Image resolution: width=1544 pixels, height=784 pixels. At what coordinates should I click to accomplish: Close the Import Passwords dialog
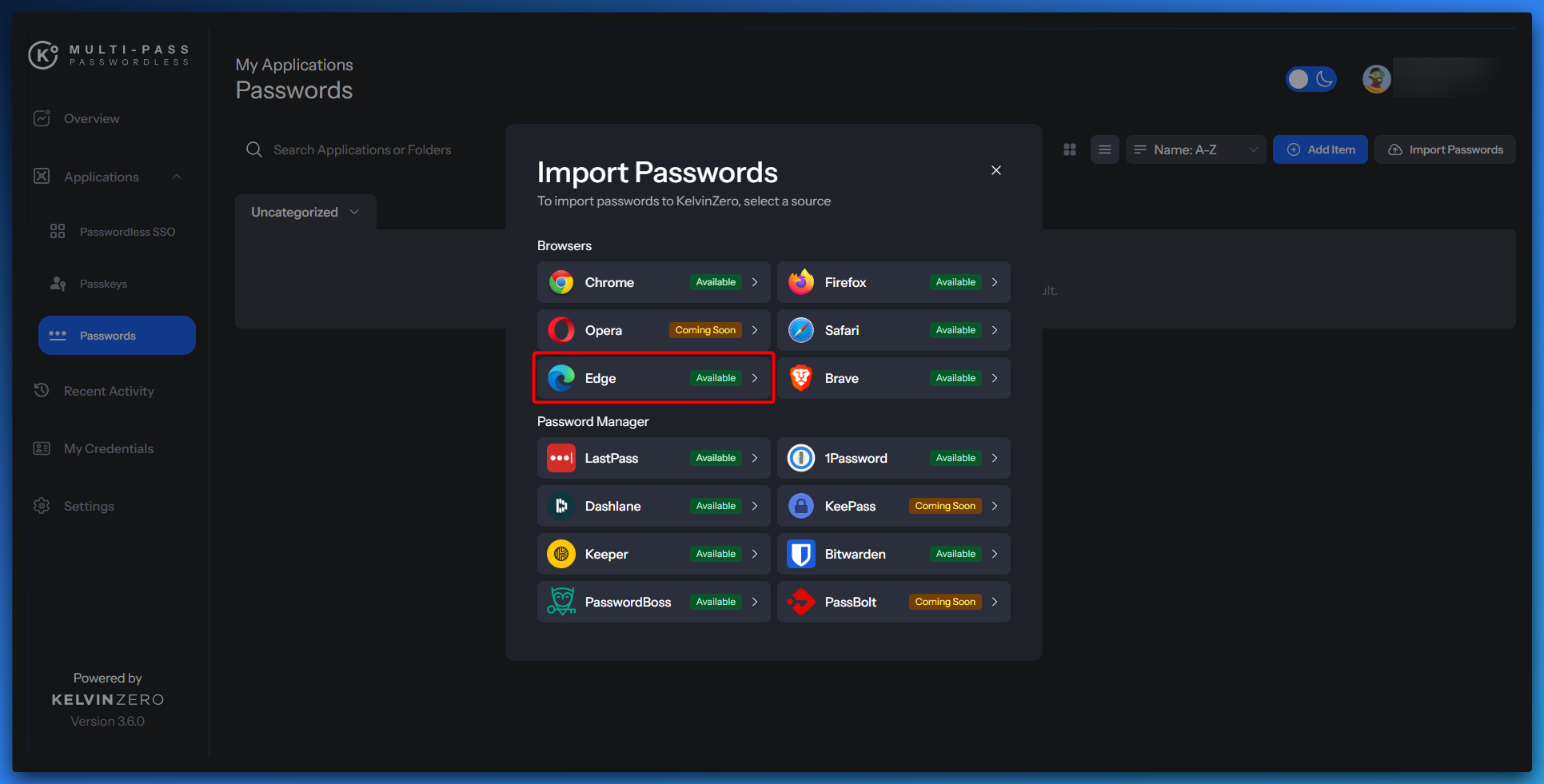point(996,170)
